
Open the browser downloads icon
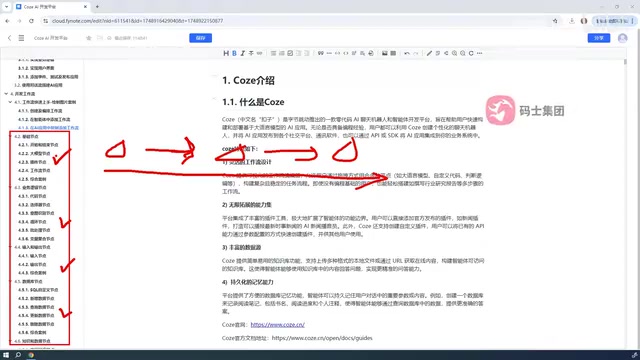pos(571,21)
